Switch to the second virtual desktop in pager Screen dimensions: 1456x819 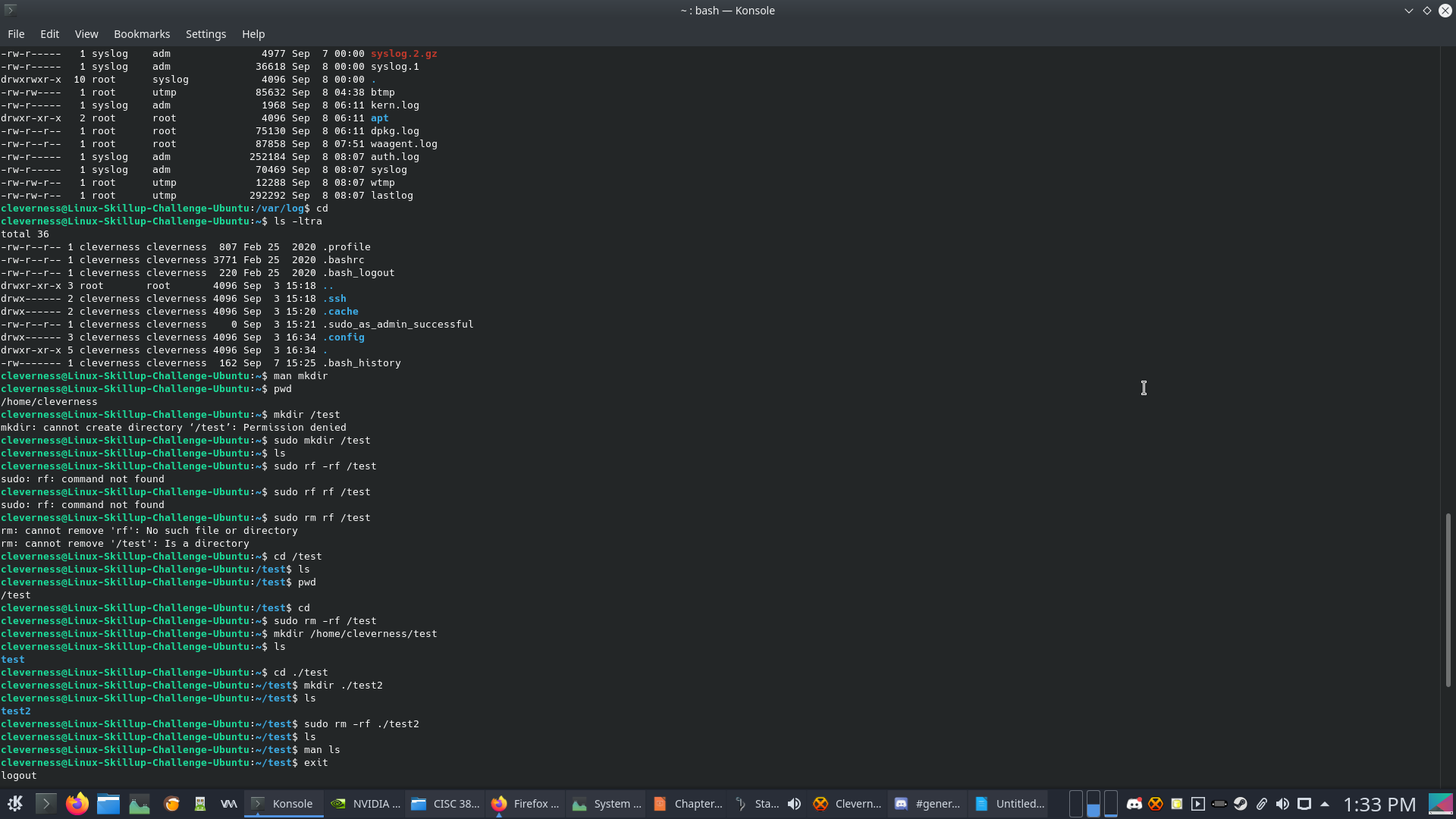[1093, 804]
